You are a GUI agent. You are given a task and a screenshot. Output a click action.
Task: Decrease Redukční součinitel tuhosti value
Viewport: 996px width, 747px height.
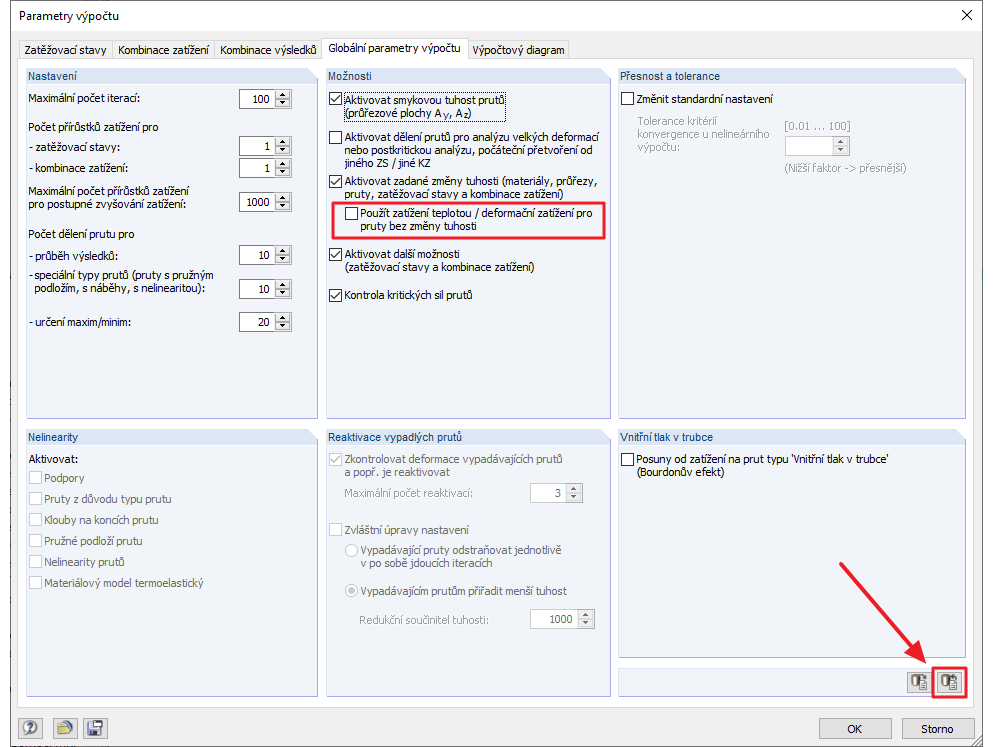(586, 623)
